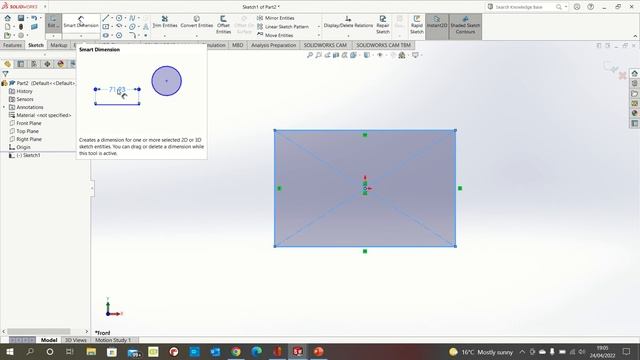Switch to Motion Study 1 tab
Screen dimensions: 640x360
pos(113,340)
